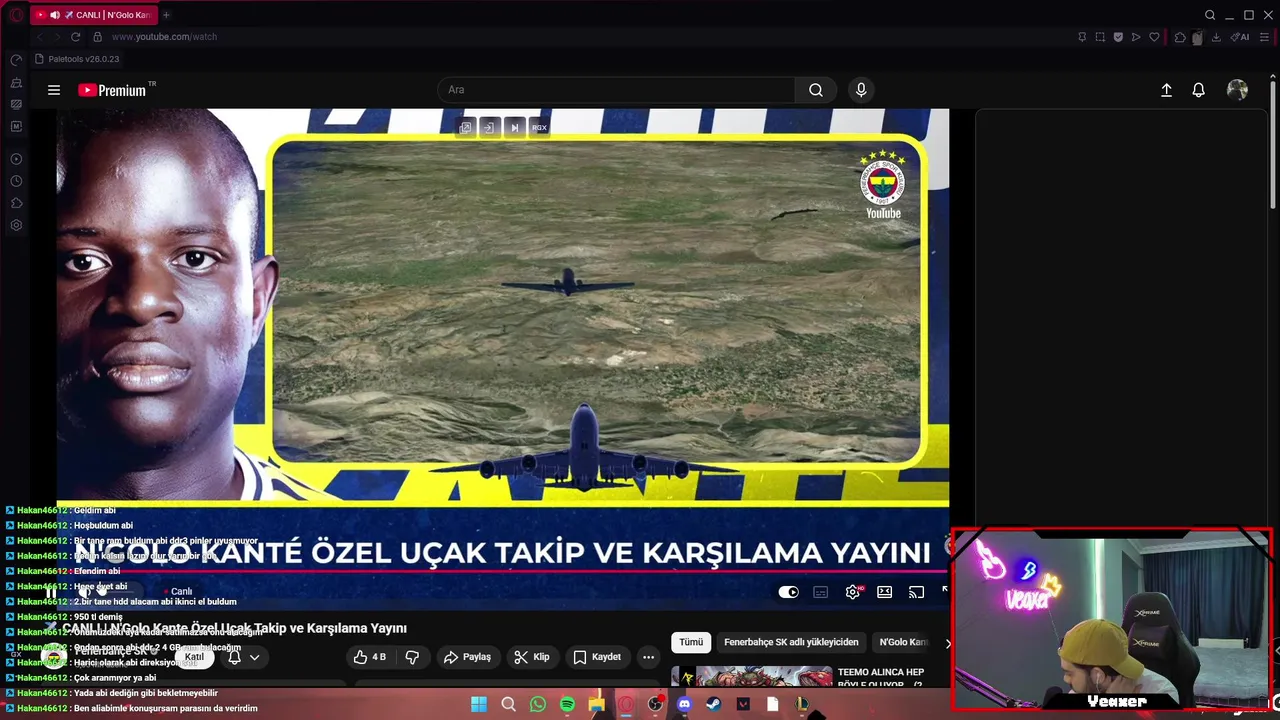Click the search magnifier button beside Ara
The image size is (1280, 720).
(x=816, y=90)
